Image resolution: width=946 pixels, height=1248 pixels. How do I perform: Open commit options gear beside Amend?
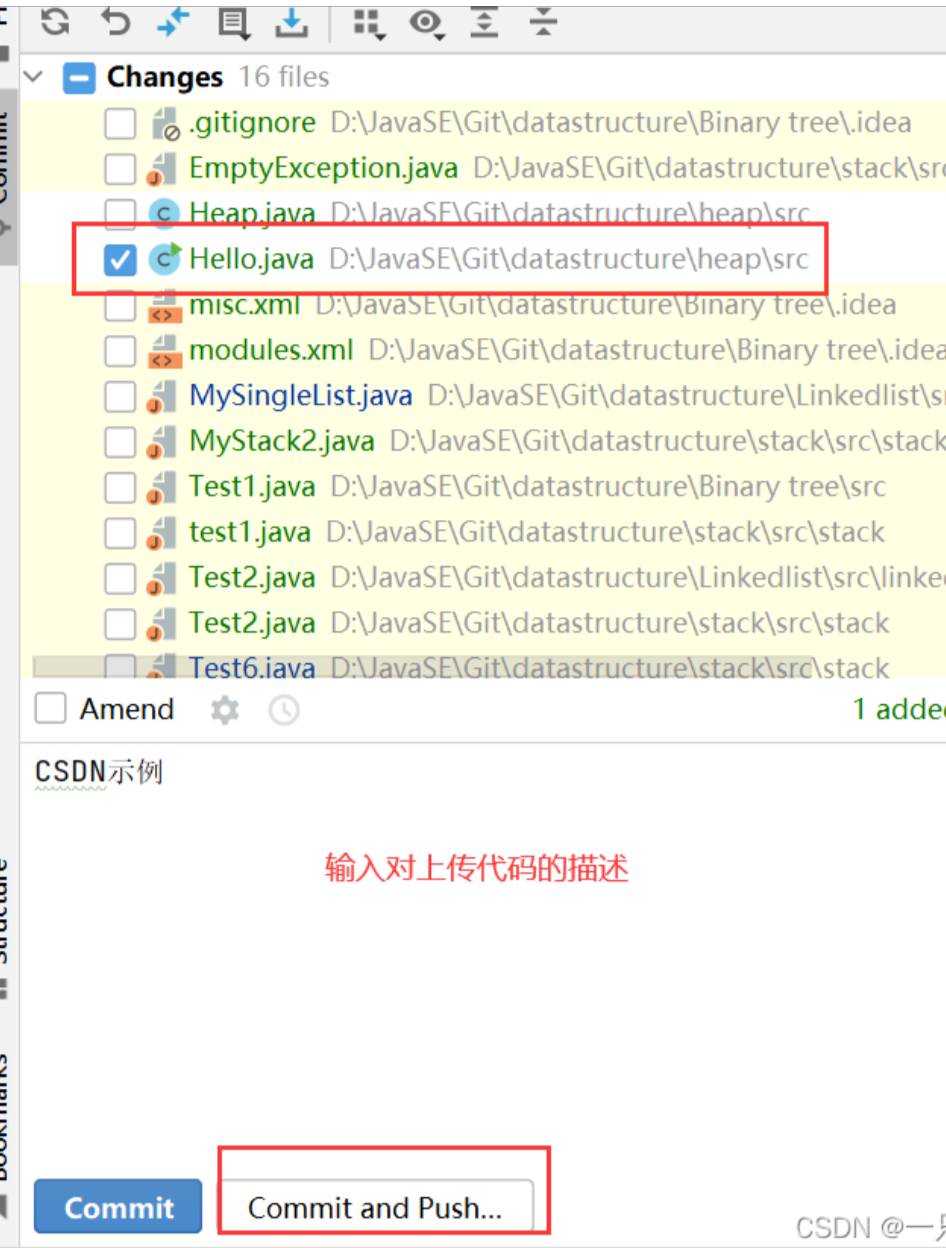point(225,710)
